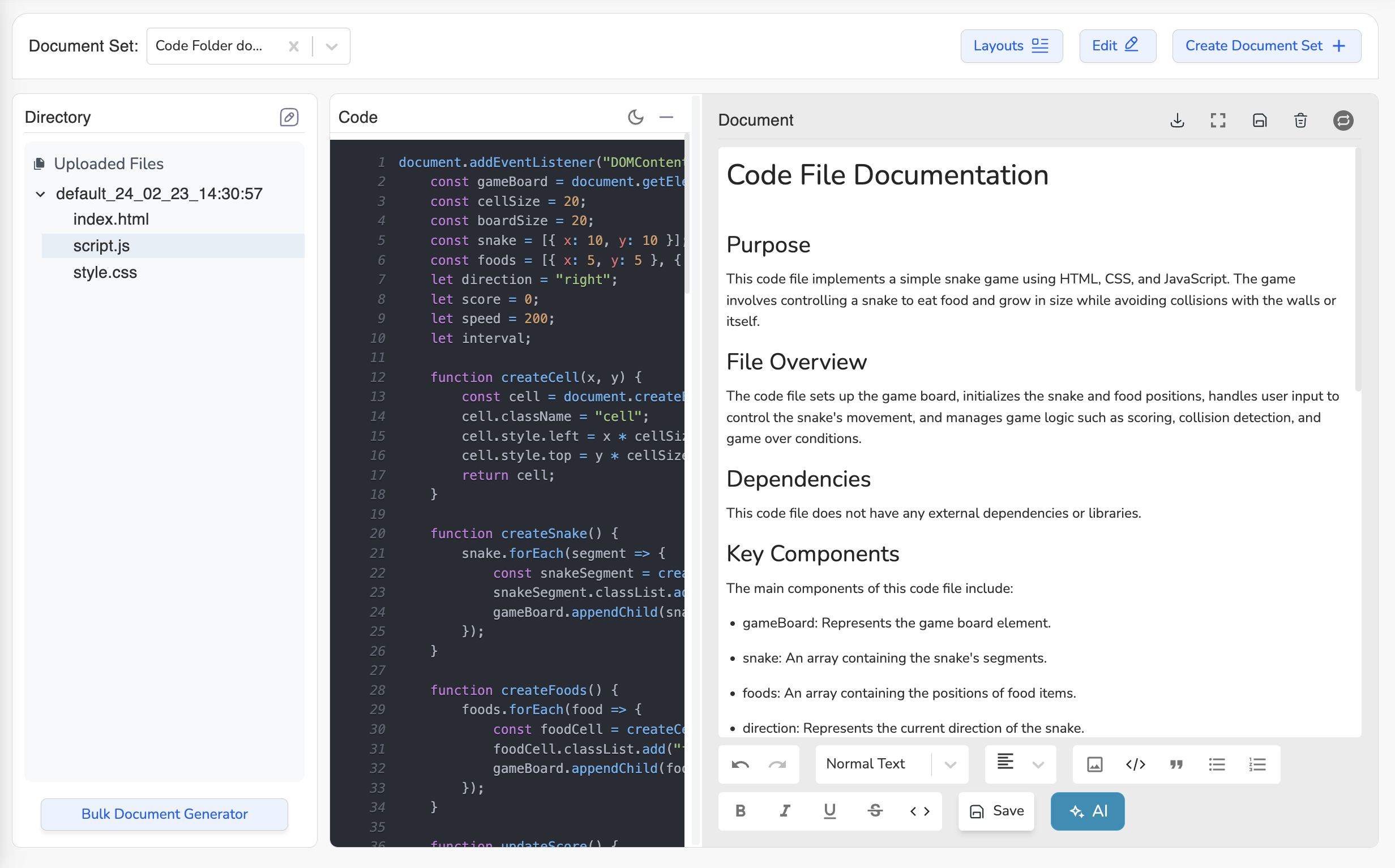Viewport: 1395px width, 868px height.
Task: Open style.css in the directory tree
Action: [x=105, y=272]
